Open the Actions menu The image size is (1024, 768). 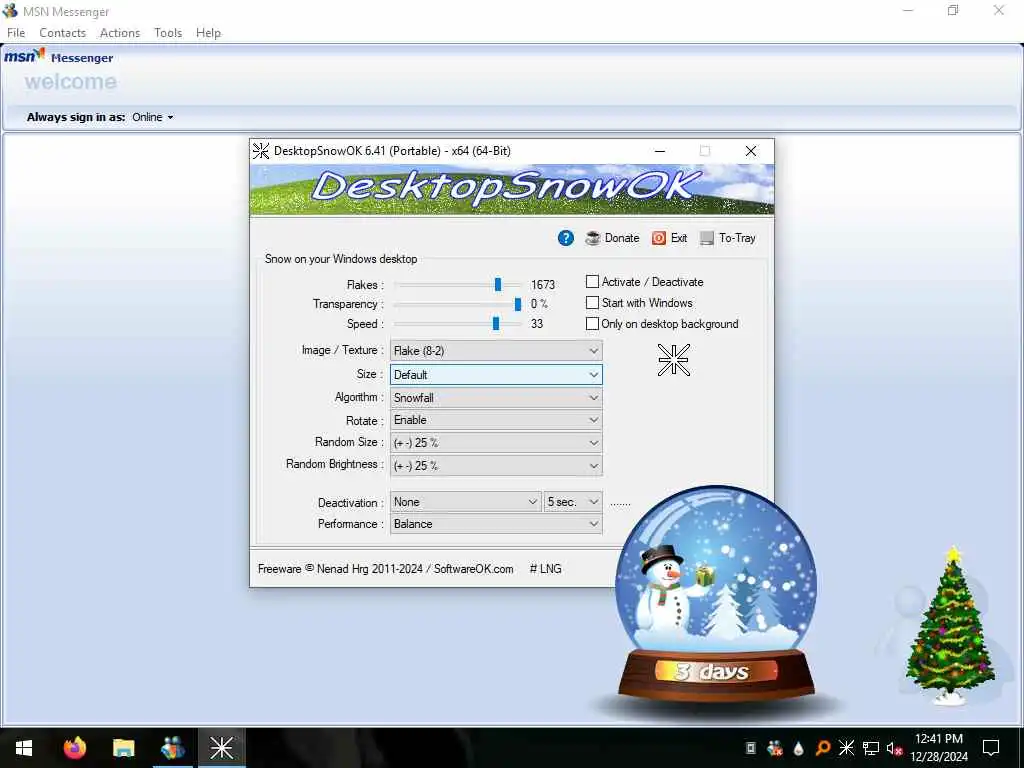point(120,33)
